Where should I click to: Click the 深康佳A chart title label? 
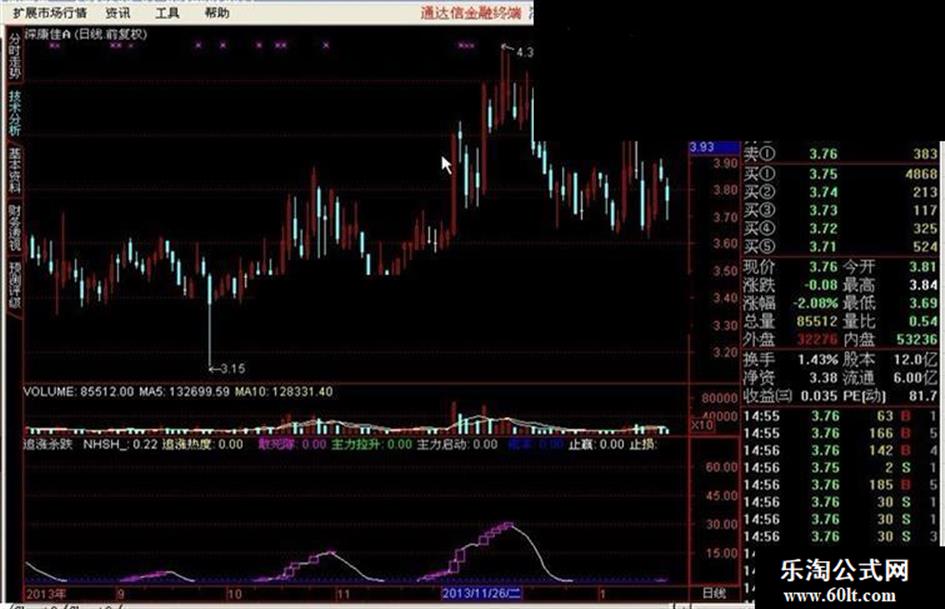[86, 34]
